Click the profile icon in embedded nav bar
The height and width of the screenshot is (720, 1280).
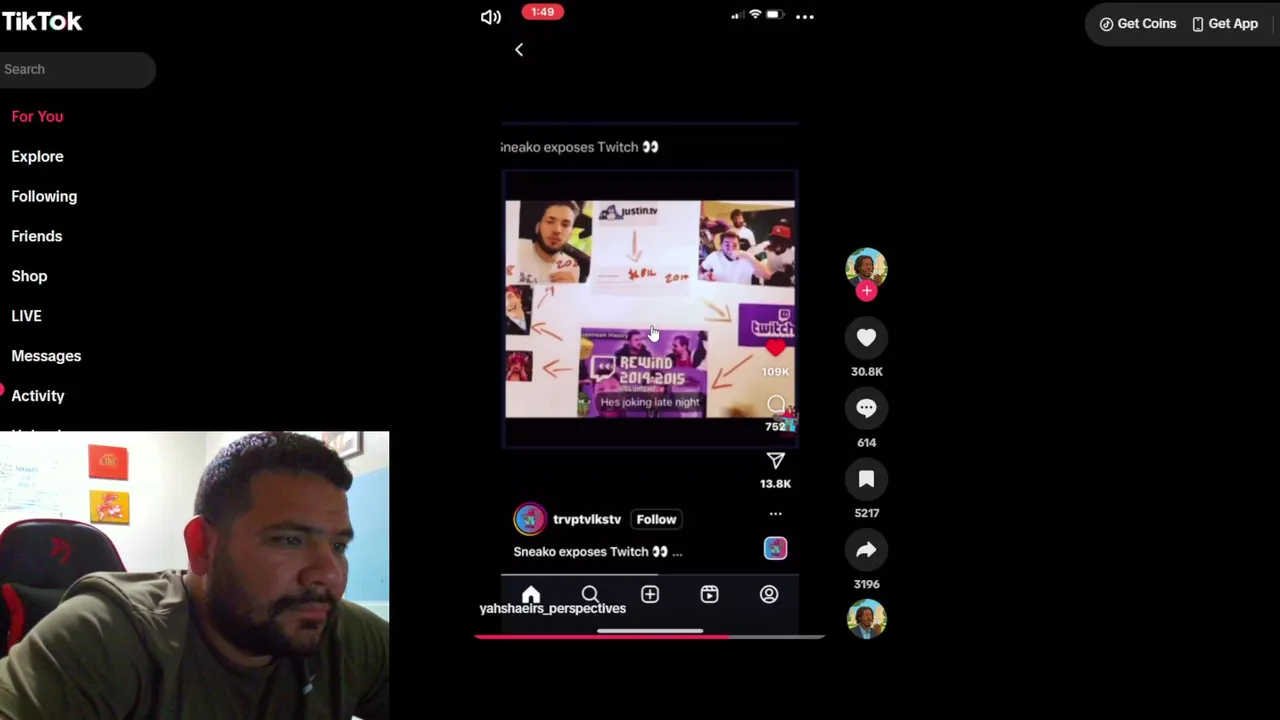click(x=769, y=594)
